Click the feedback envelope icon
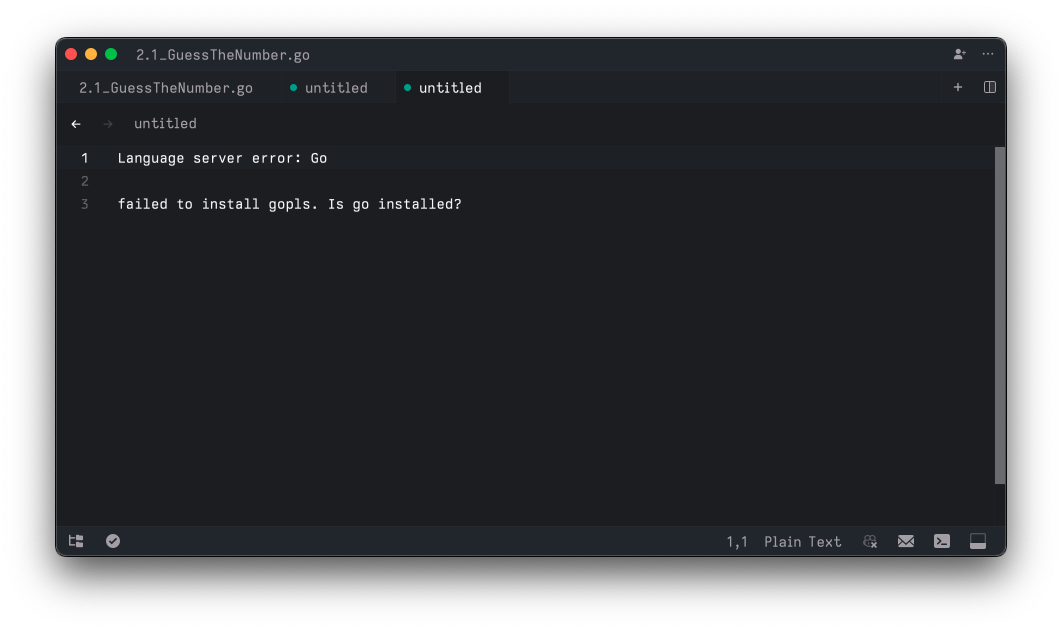Screen dimensions: 1062x630 (905, 541)
